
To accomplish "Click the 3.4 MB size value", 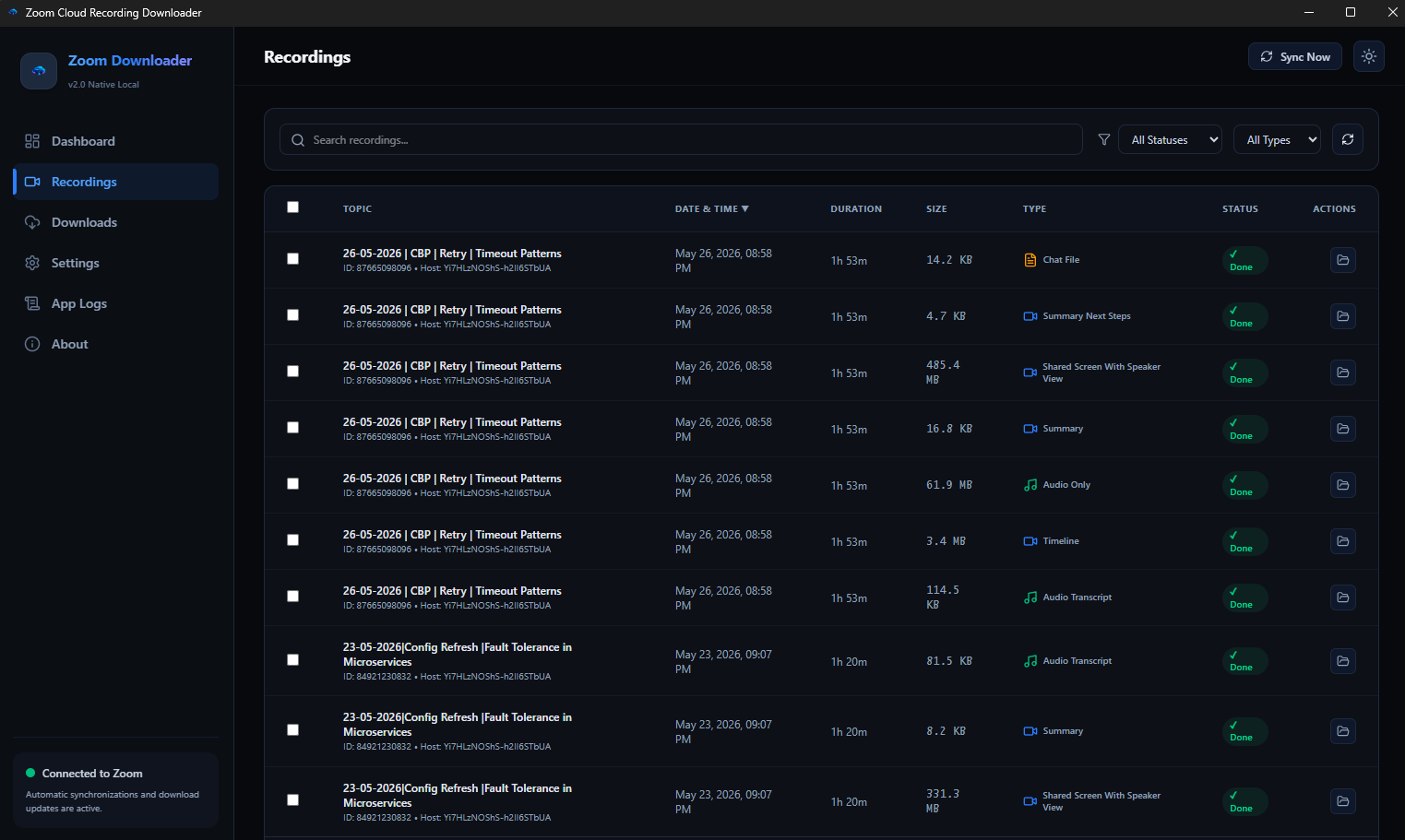I will point(946,541).
